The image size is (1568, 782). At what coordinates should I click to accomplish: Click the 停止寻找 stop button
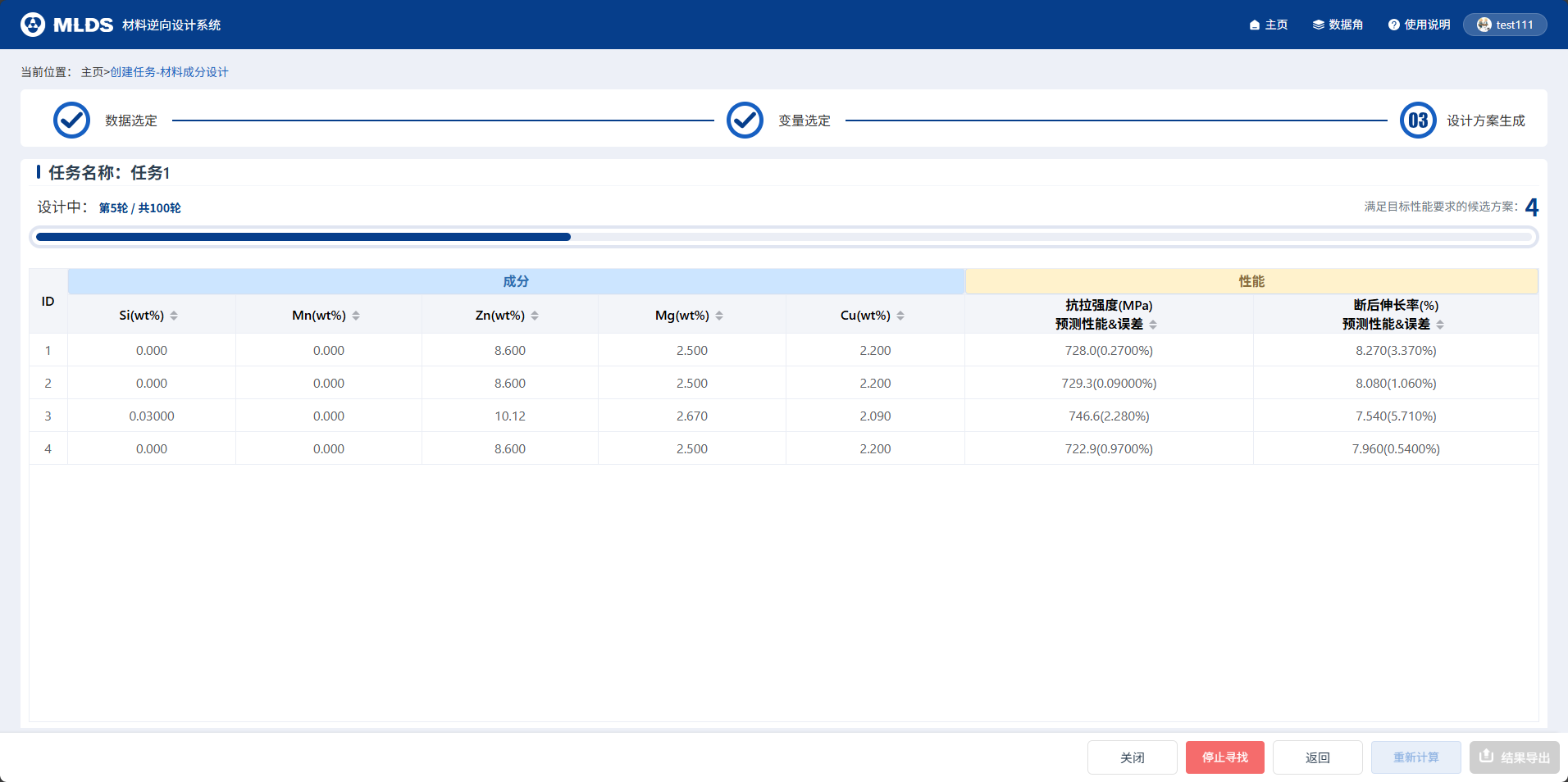(x=1224, y=757)
